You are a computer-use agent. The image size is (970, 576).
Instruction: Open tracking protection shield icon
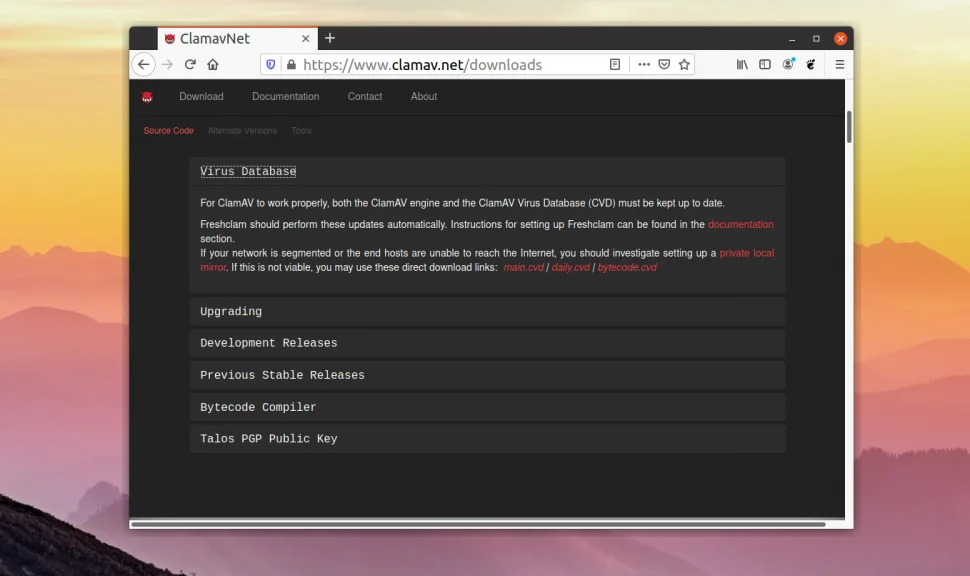pos(270,64)
